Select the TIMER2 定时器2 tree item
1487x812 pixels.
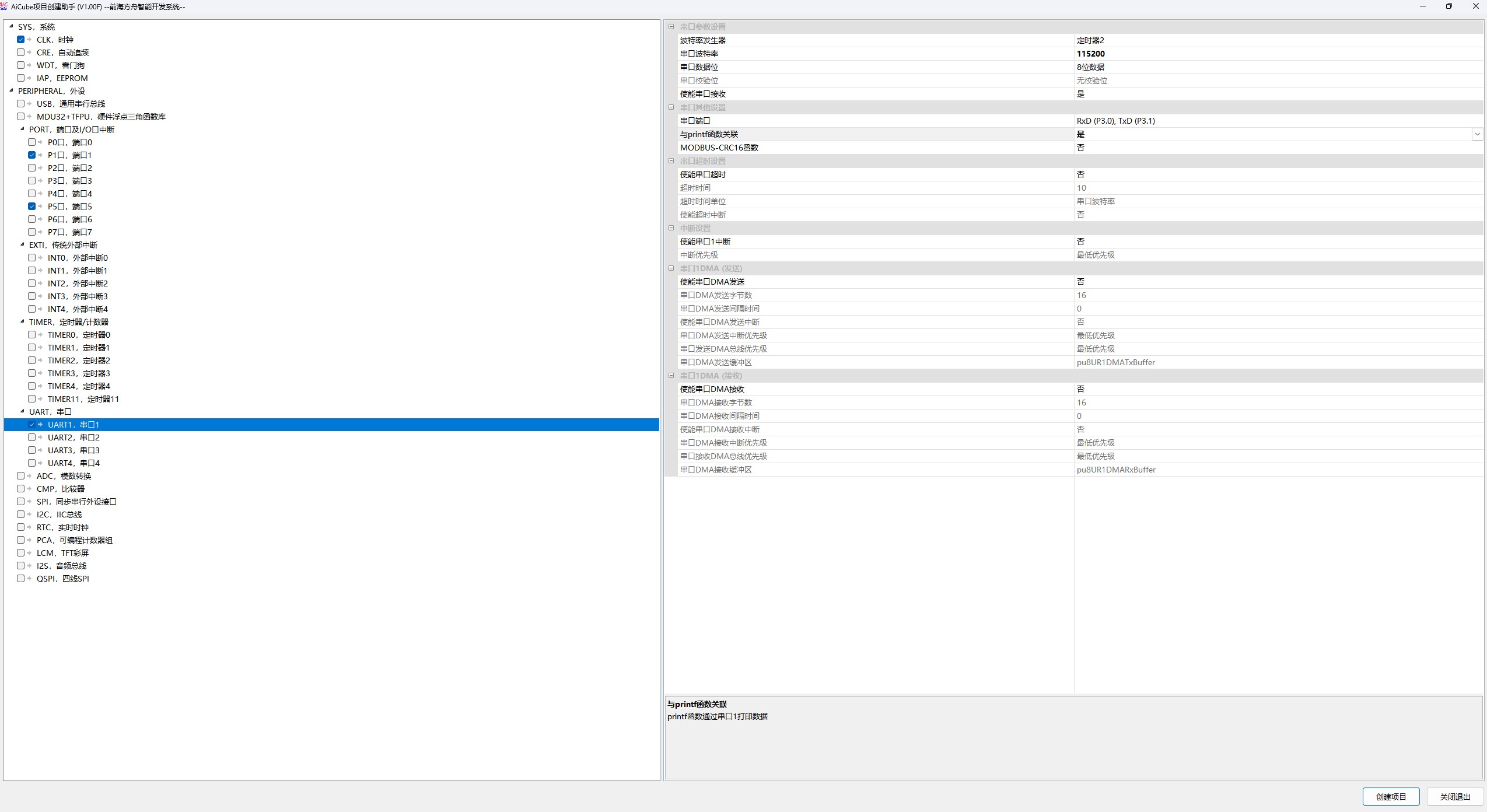[x=79, y=360]
